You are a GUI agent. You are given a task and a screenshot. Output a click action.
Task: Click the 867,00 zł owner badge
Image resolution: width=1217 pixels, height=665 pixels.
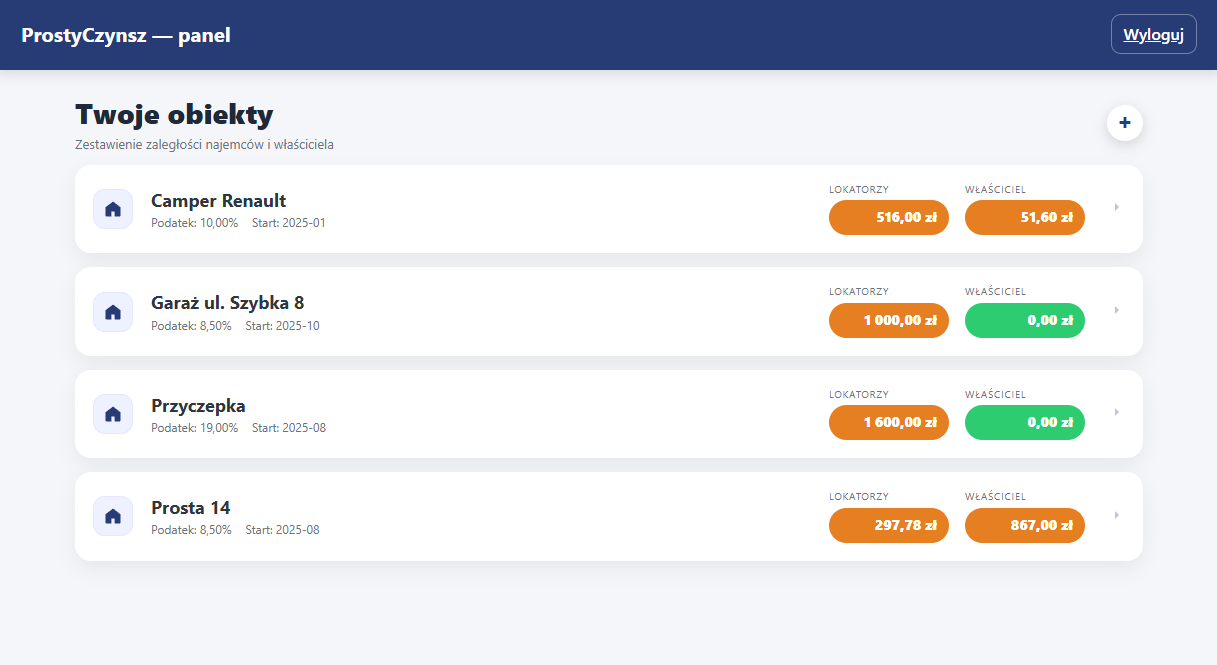point(1024,525)
